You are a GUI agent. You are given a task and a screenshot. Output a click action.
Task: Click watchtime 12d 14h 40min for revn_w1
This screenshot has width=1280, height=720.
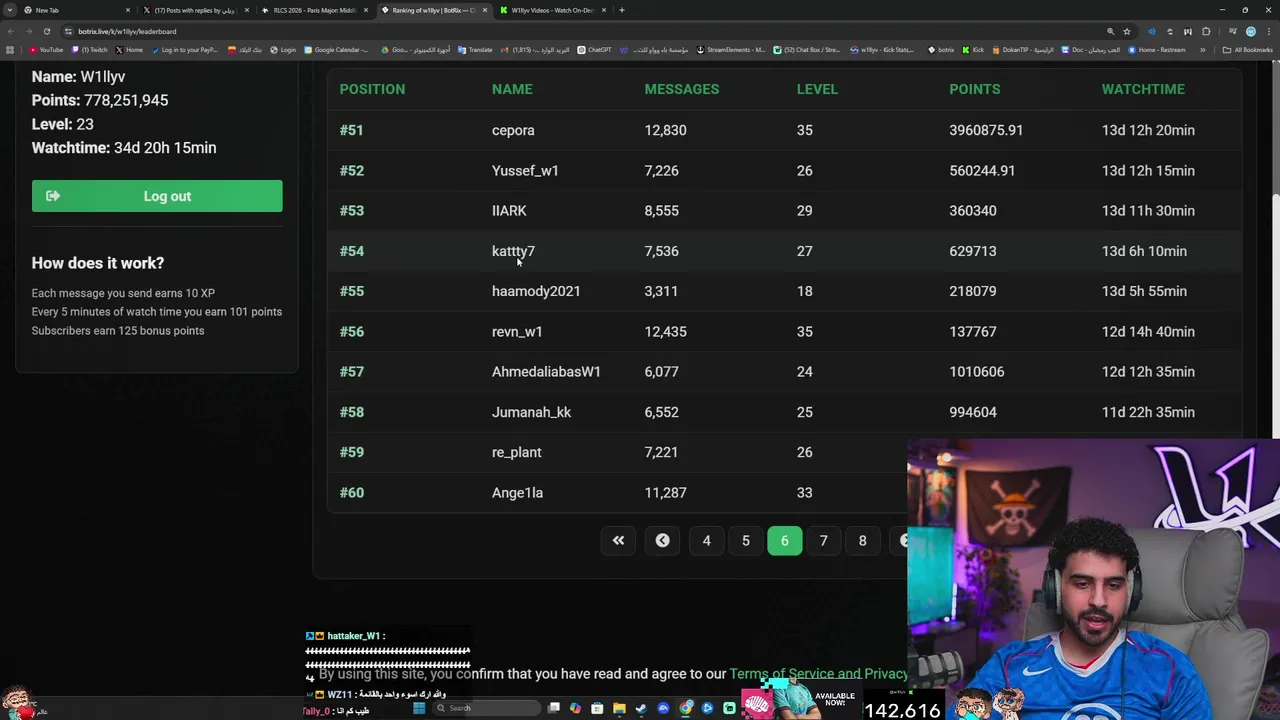(1148, 331)
